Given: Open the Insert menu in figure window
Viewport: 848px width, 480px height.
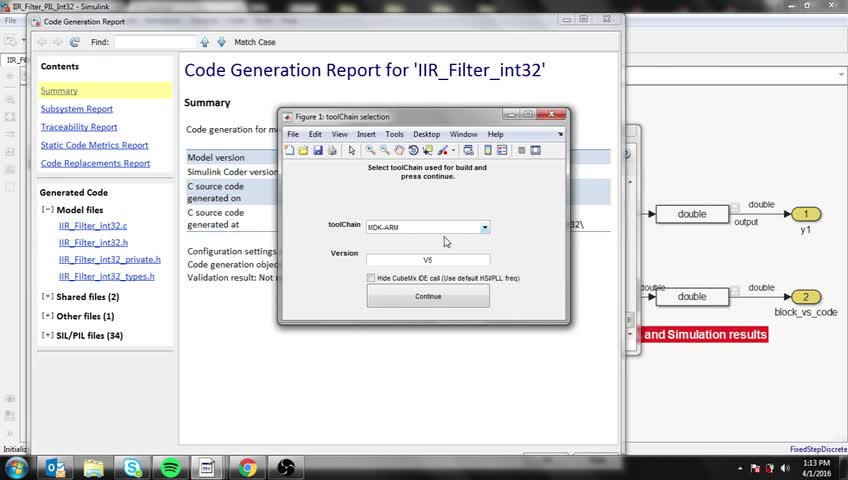Looking at the screenshot, I should [x=366, y=134].
